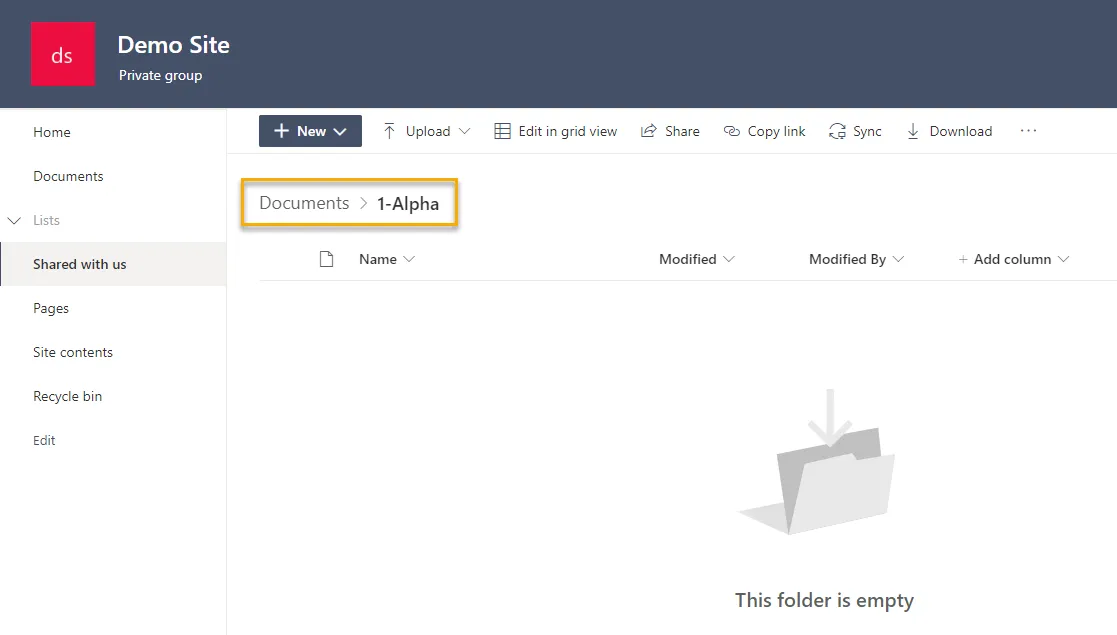
Task: Click Download in the toolbar
Action: pyautogui.click(x=960, y=131)
